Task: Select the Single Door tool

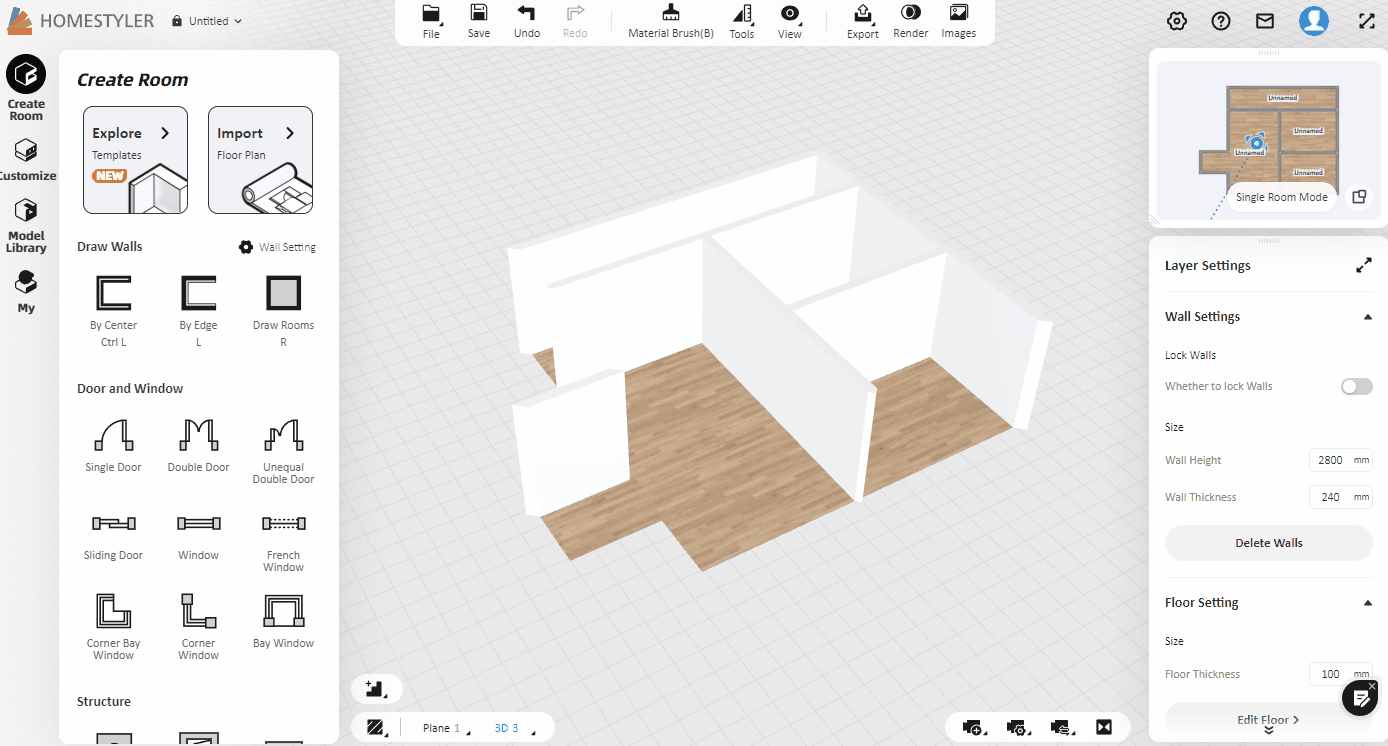Action: click(113, 445)
